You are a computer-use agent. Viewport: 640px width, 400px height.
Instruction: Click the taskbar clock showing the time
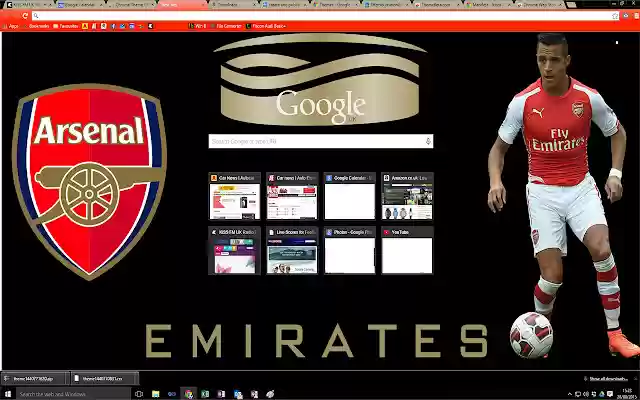click(x=627, y=394)
